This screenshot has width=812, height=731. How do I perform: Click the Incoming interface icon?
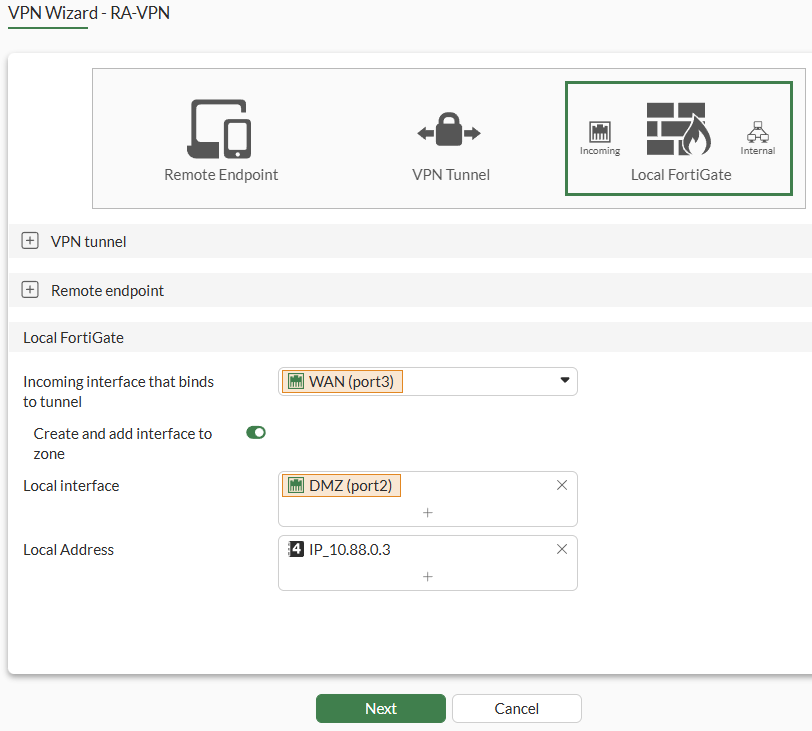[x=599, y=133]
